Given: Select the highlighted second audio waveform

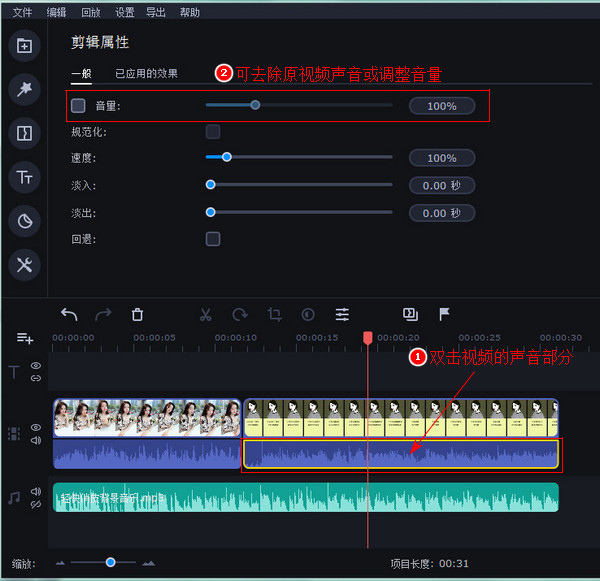Looking at the screenshot, I should [401, 454].
